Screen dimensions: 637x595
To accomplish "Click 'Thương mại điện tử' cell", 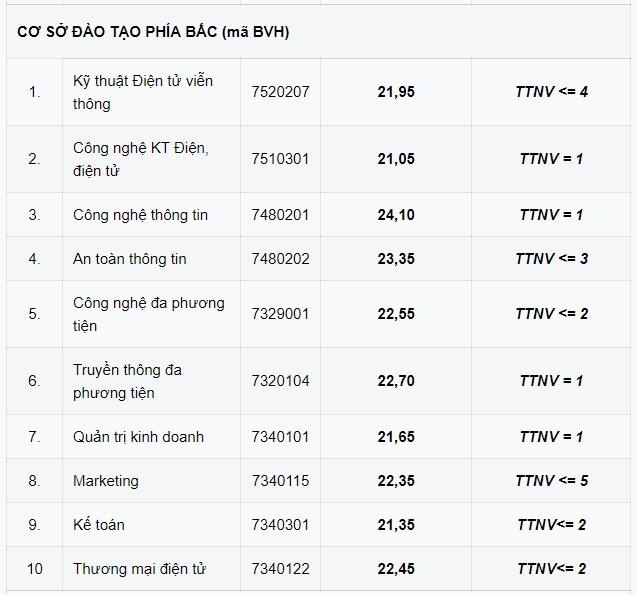I will pyautogui.click(x=139, y=569).
